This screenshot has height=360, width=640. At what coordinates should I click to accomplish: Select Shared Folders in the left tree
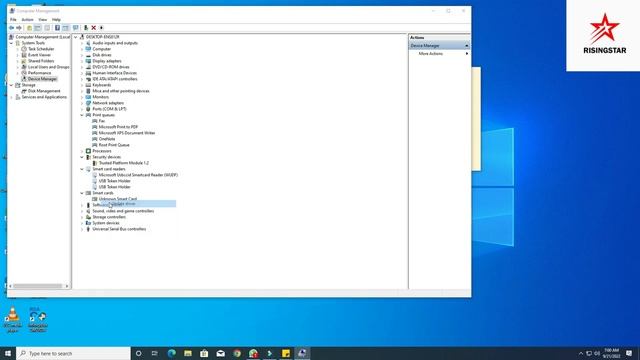(41, 61)
